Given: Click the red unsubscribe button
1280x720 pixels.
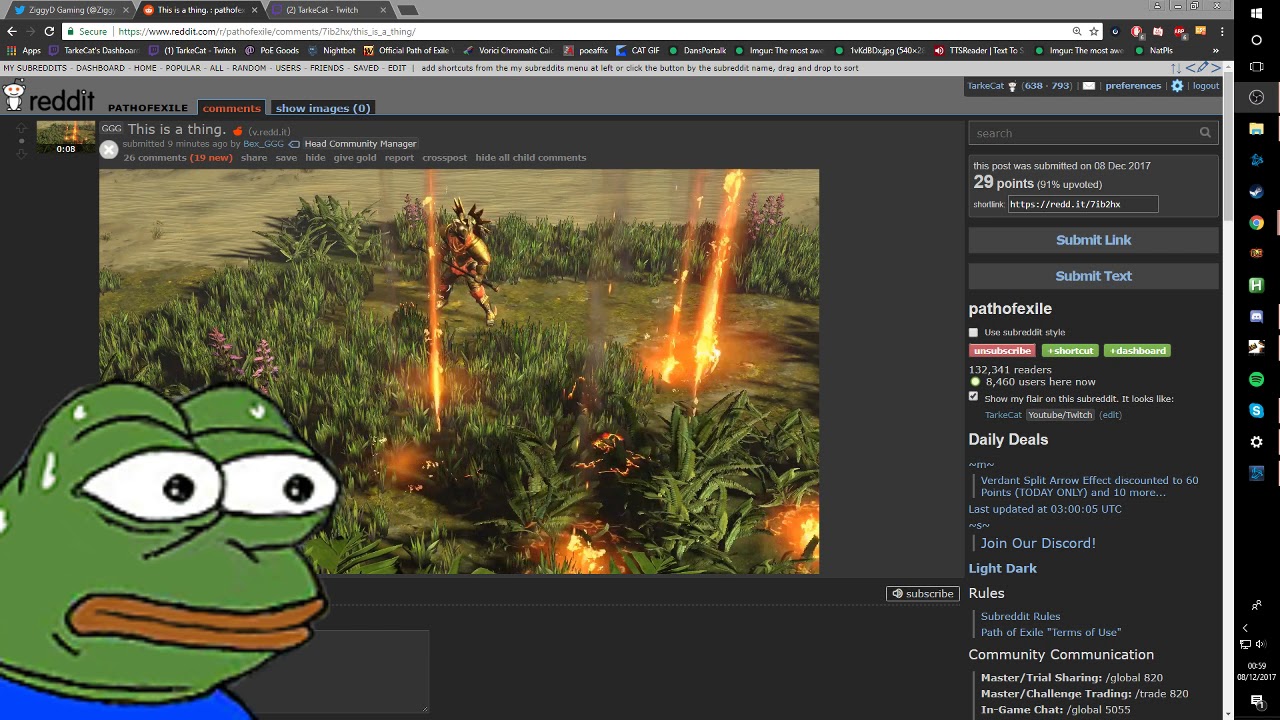Looking at the screenshot, I should 1002,351.
